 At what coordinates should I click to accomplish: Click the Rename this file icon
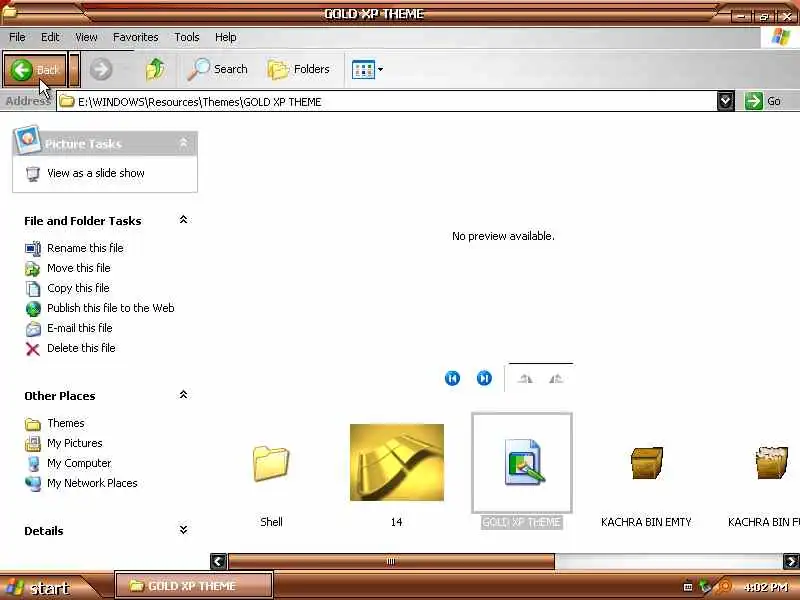(x=33, y=248)
